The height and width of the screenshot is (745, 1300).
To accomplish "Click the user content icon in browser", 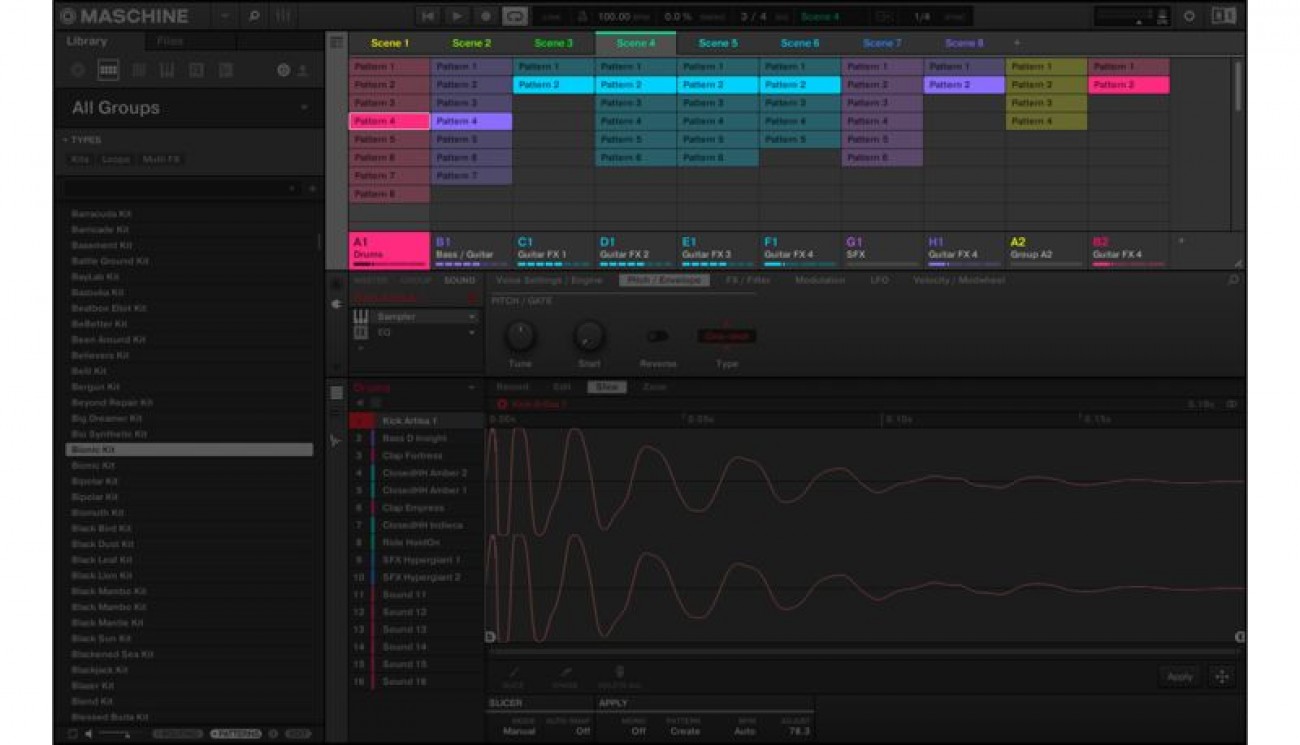I will [x=302, y=71].
